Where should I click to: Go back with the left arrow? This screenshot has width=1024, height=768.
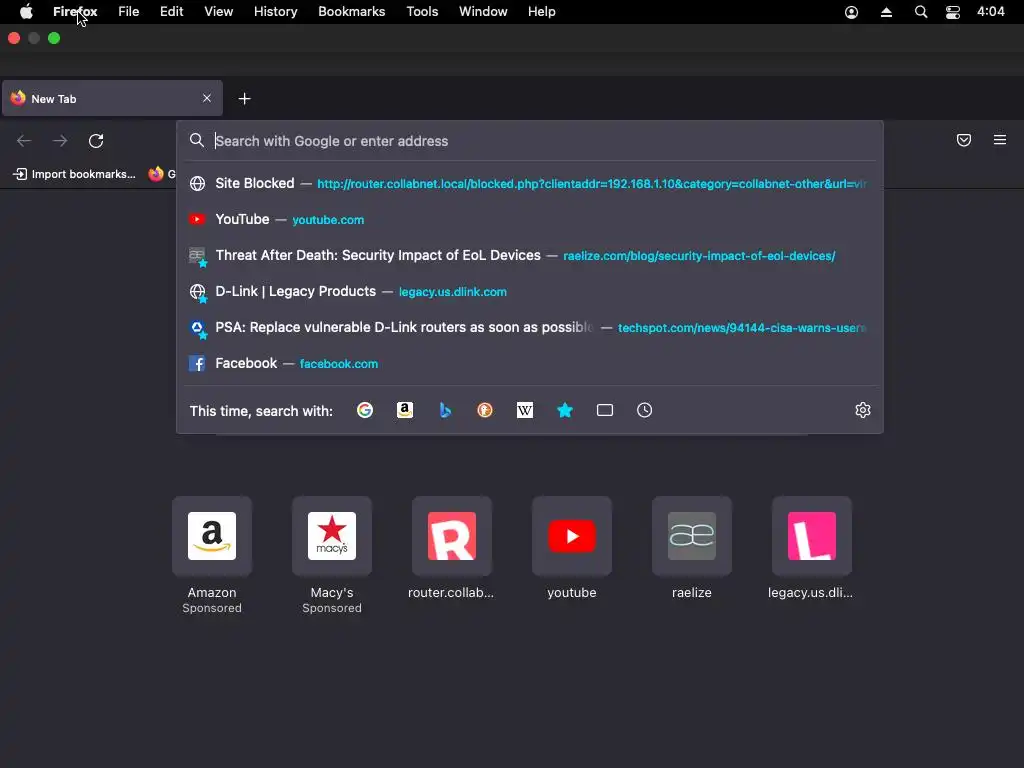[x=24, y=141]
